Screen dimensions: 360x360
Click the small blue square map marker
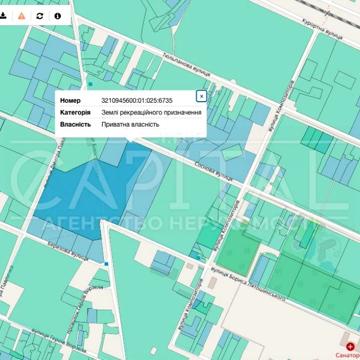tap(106, 264)
